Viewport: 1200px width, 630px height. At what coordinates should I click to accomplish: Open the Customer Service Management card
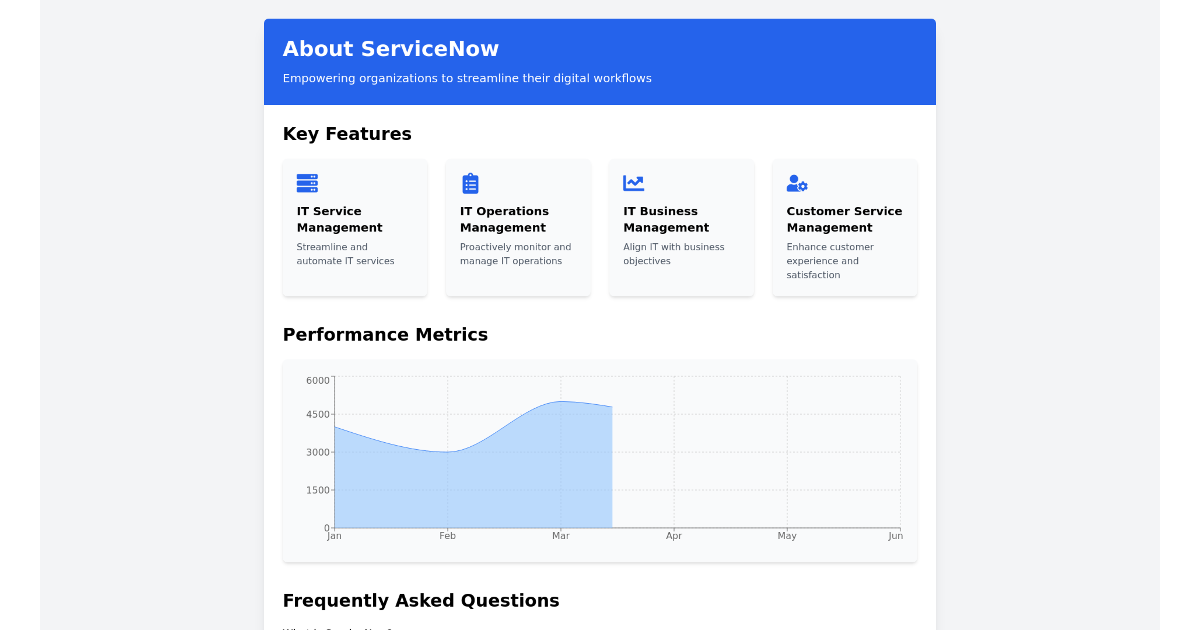(x=844, y=227)
